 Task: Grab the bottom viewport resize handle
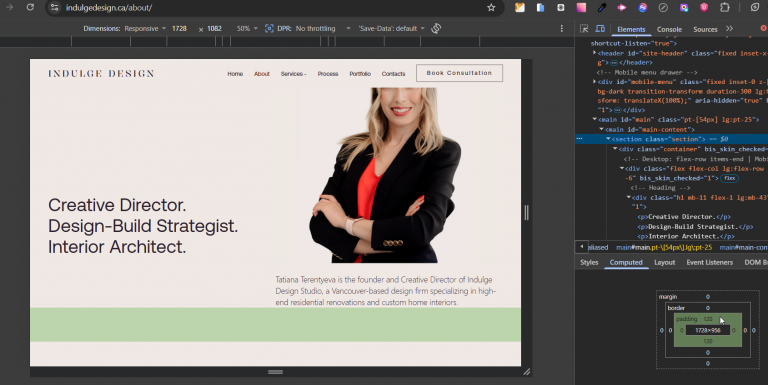tap(275, 372)
